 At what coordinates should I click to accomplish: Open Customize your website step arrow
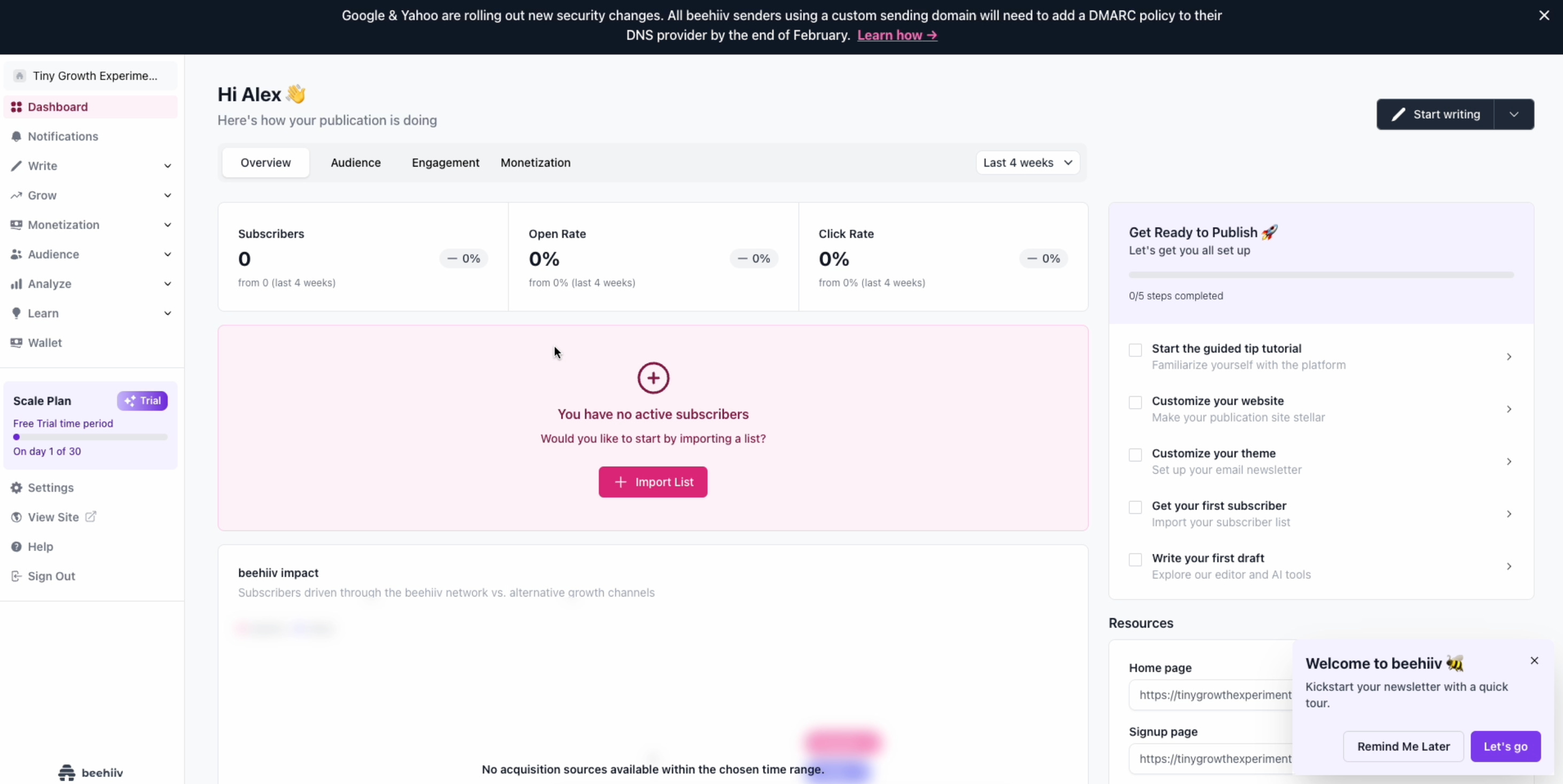pos(1509,409)
